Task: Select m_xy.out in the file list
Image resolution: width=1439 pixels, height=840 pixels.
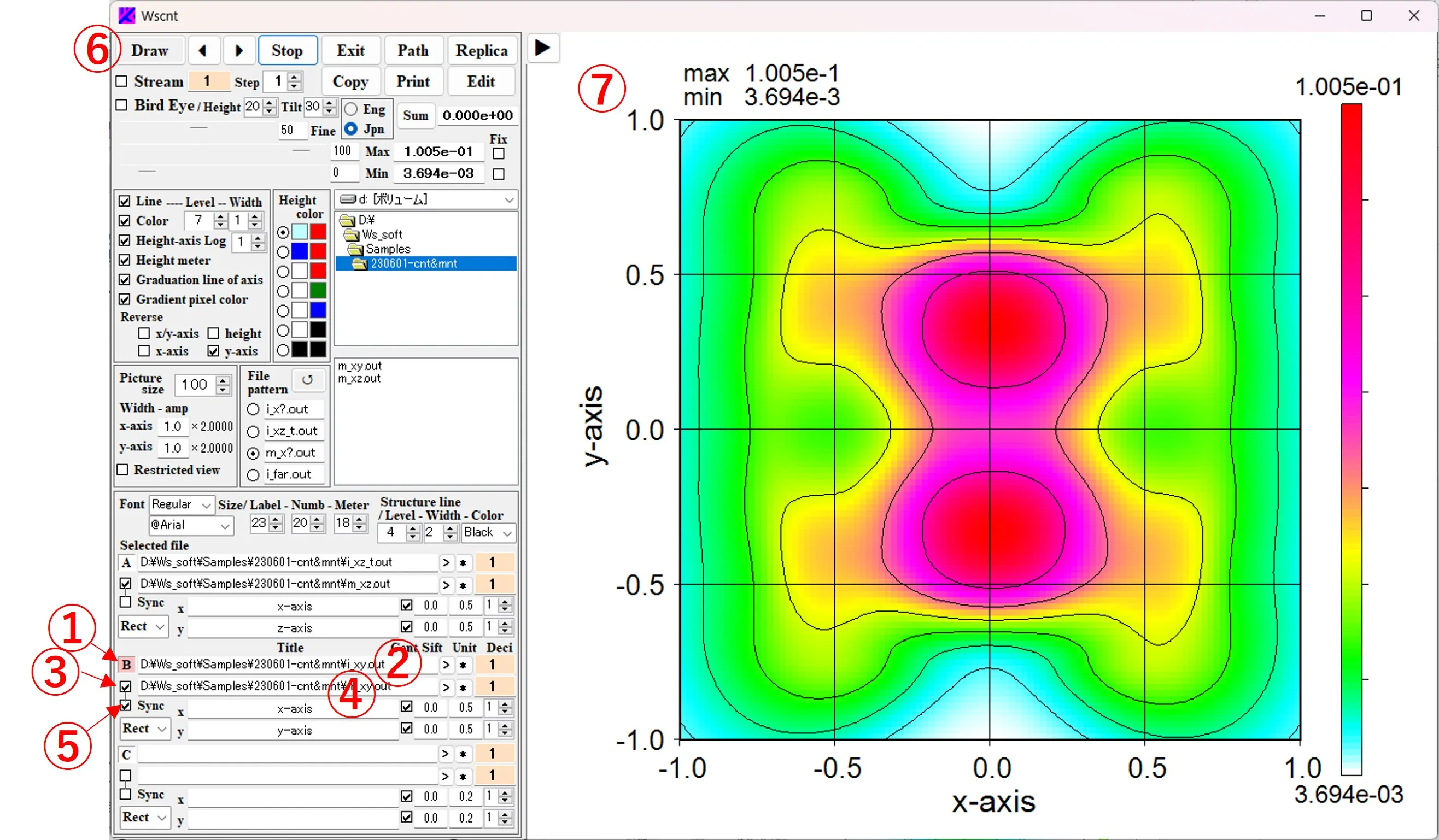Action: point(359,366)
